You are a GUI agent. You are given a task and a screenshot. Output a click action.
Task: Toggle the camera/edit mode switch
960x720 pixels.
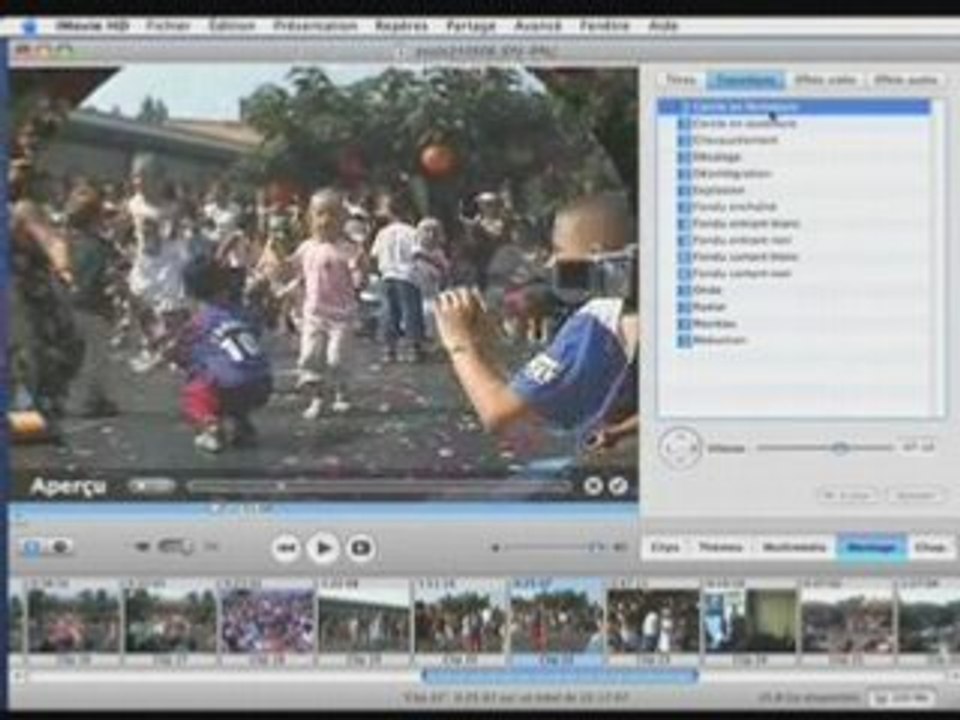pyautogui.click(x=176, y=546)
